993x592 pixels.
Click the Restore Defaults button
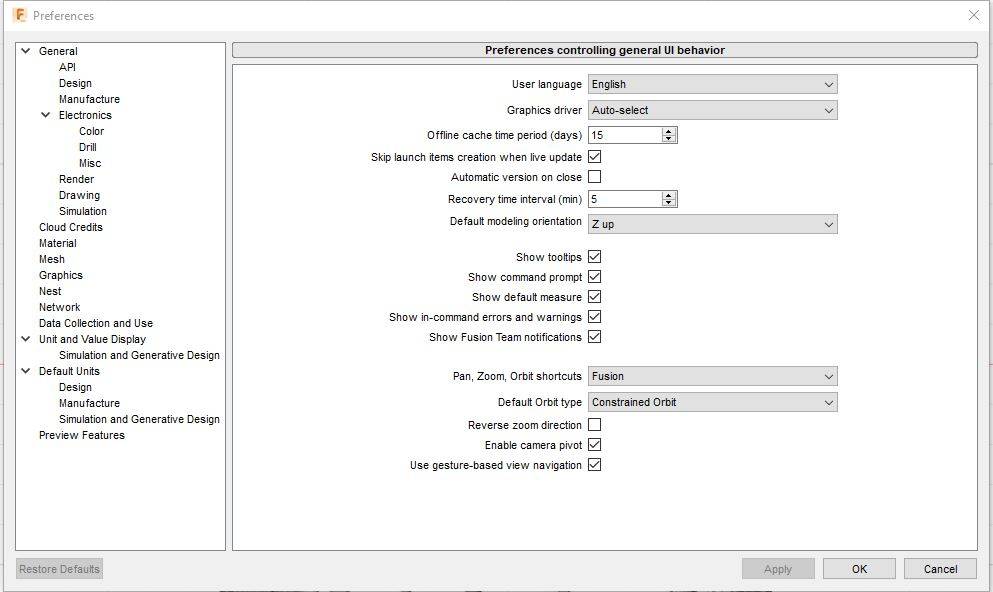pyautogui.click(x=60, y=569)
